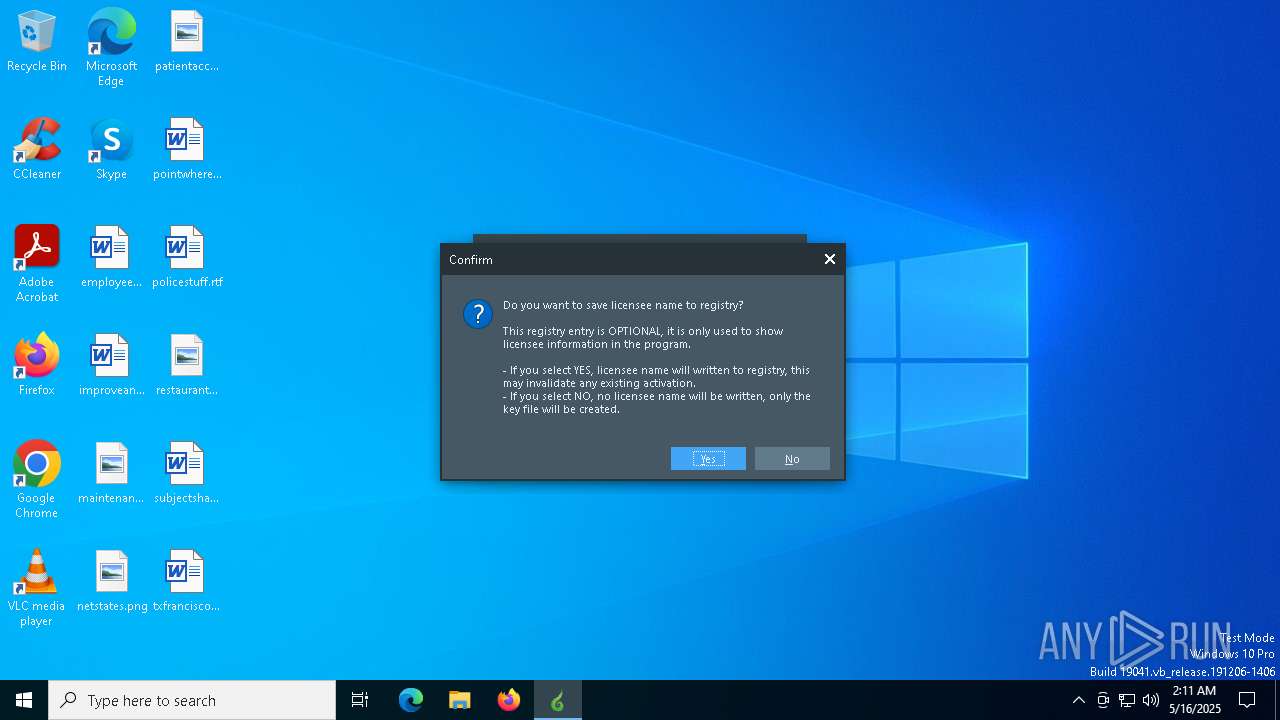Launch Edge from the taskbar
Viewport: 1280px width, 720px height.
click(411, 700)
